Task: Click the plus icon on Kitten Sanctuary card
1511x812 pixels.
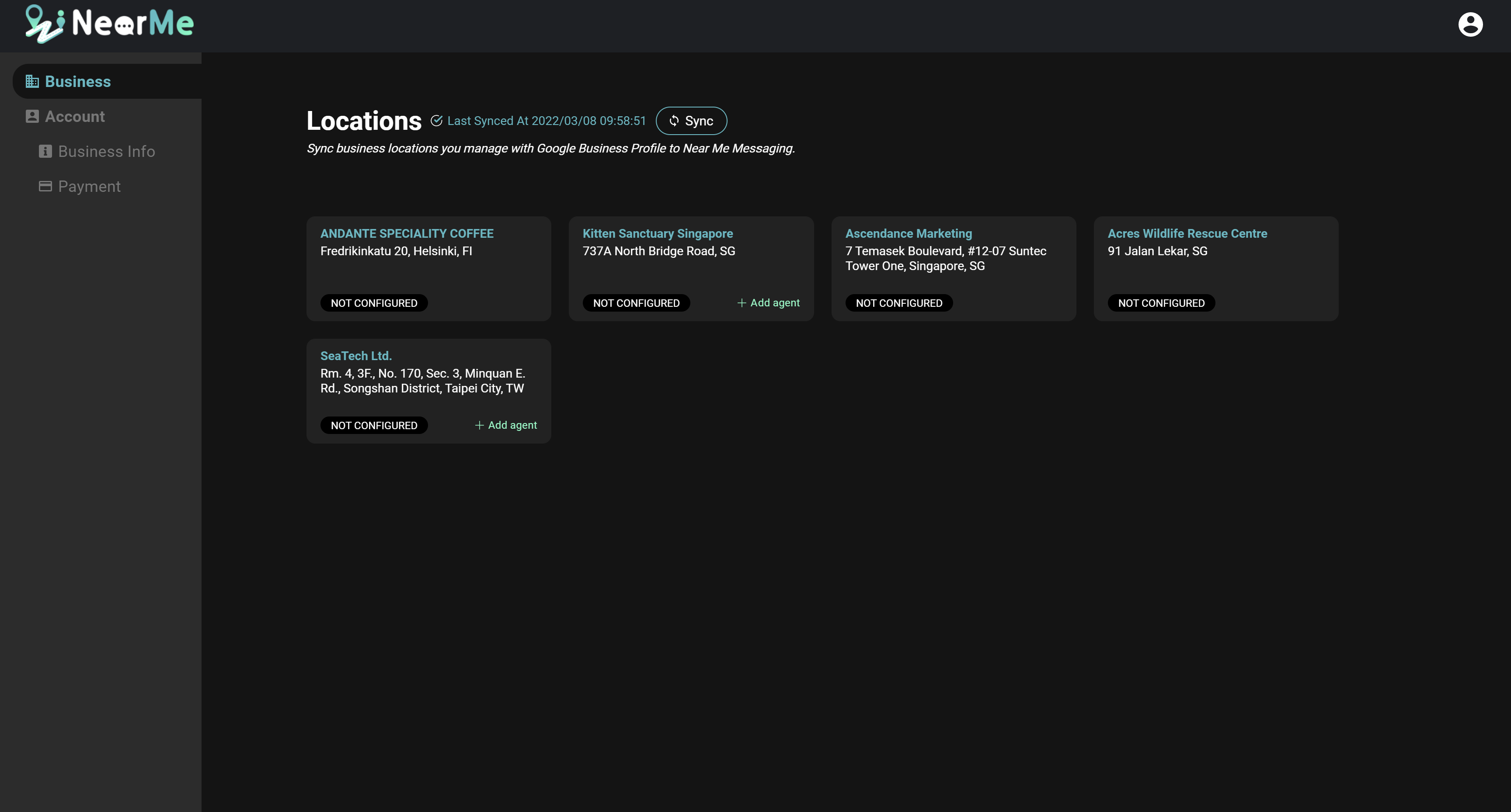Action: tap(742, 303)
